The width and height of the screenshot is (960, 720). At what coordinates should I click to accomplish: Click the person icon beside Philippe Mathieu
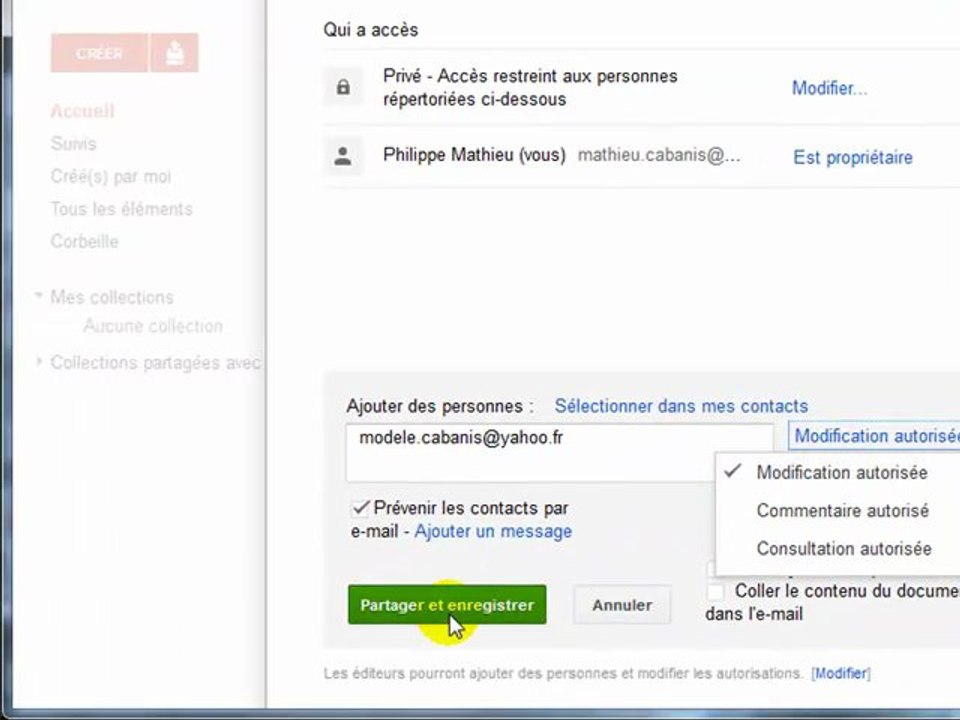coord(343,156)
